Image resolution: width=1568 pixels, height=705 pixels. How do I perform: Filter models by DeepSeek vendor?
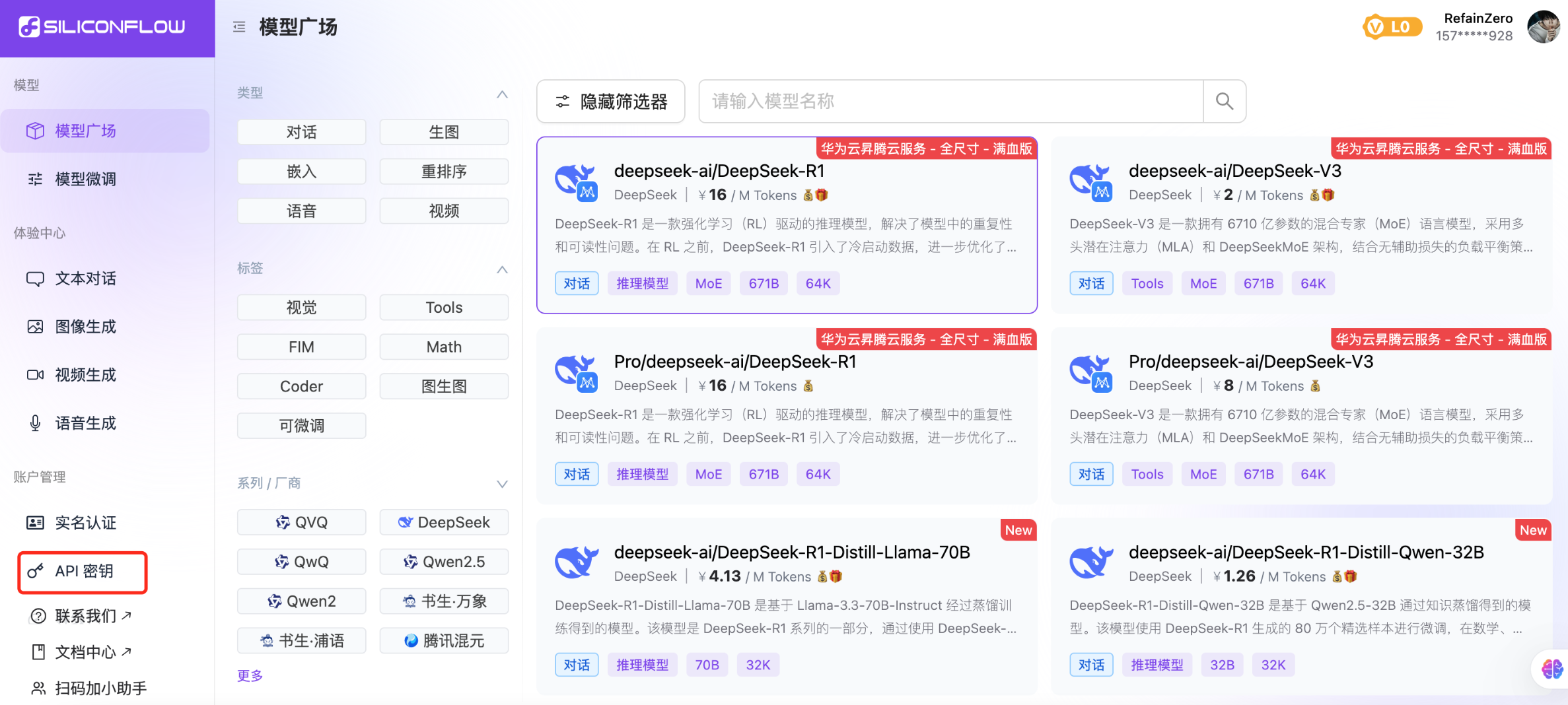pos(444,522)
